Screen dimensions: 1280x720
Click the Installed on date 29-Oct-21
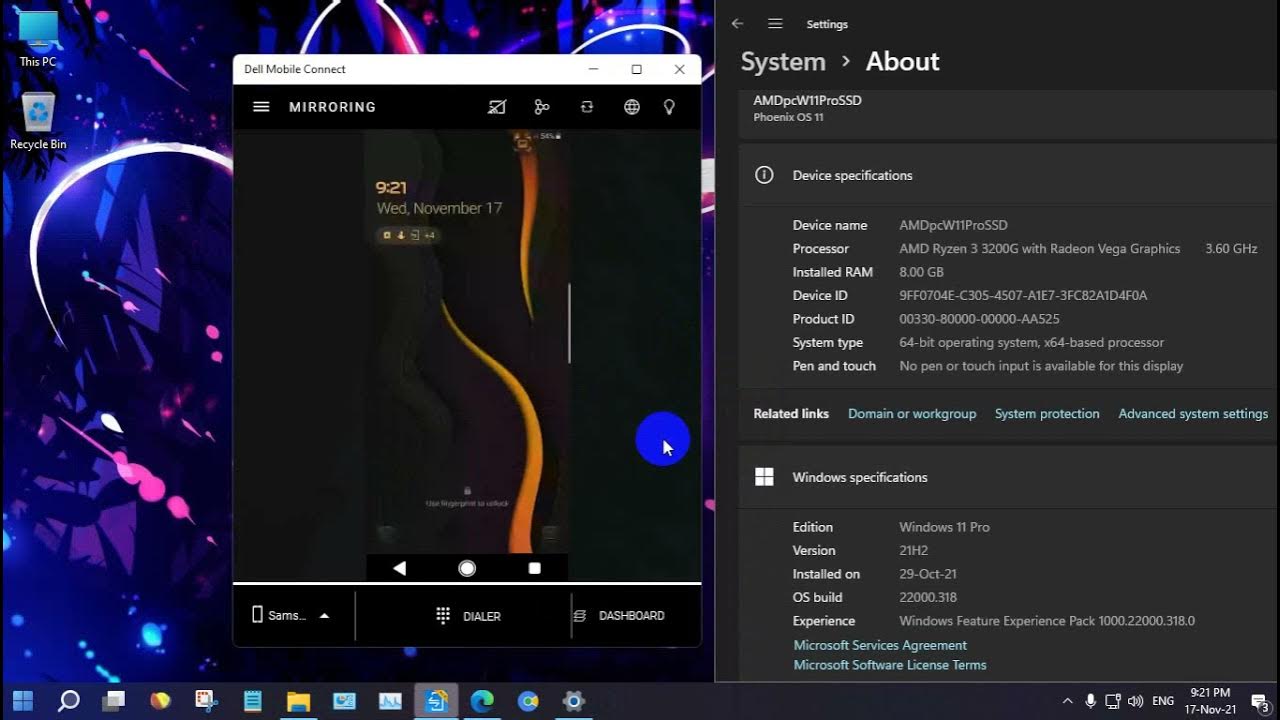pos(928,575)
